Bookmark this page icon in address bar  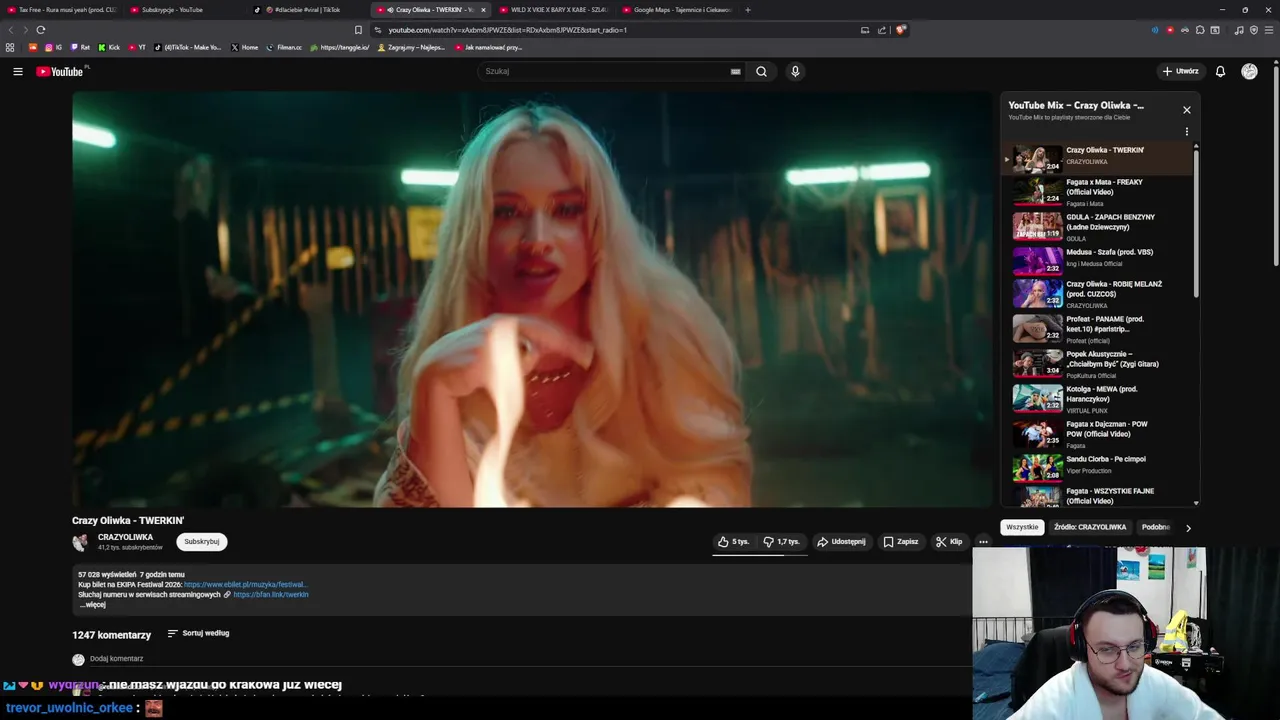tap(358, 30)
